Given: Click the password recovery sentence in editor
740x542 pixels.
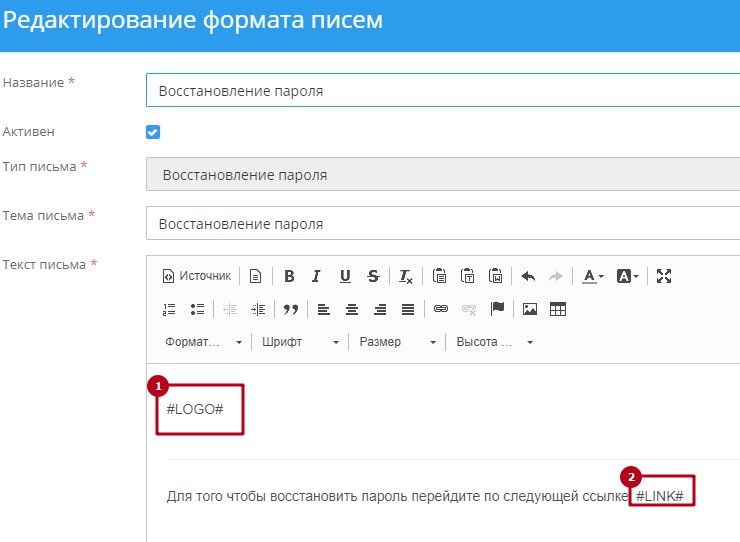Looking at the screenshot, I should (x=398, y=496).
